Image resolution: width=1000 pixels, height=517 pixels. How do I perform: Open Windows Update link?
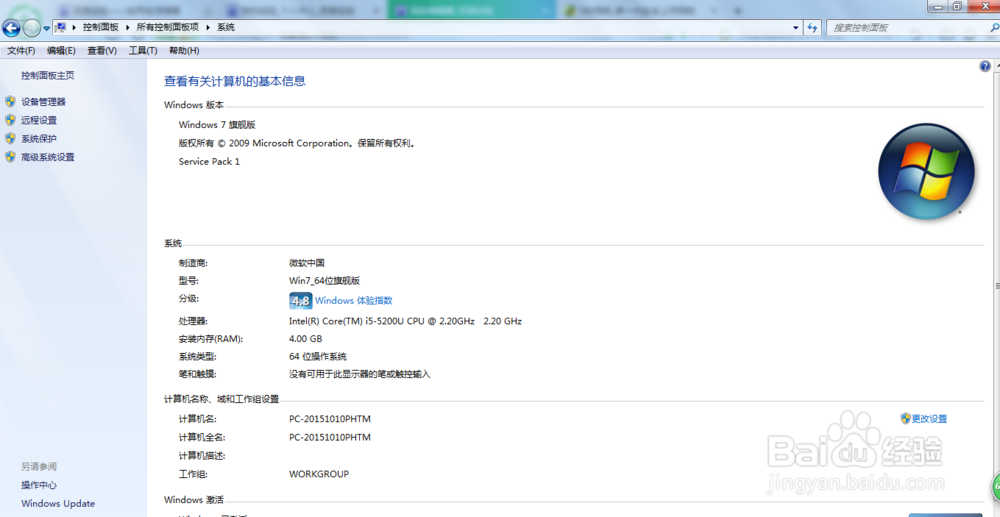(58, 504)
